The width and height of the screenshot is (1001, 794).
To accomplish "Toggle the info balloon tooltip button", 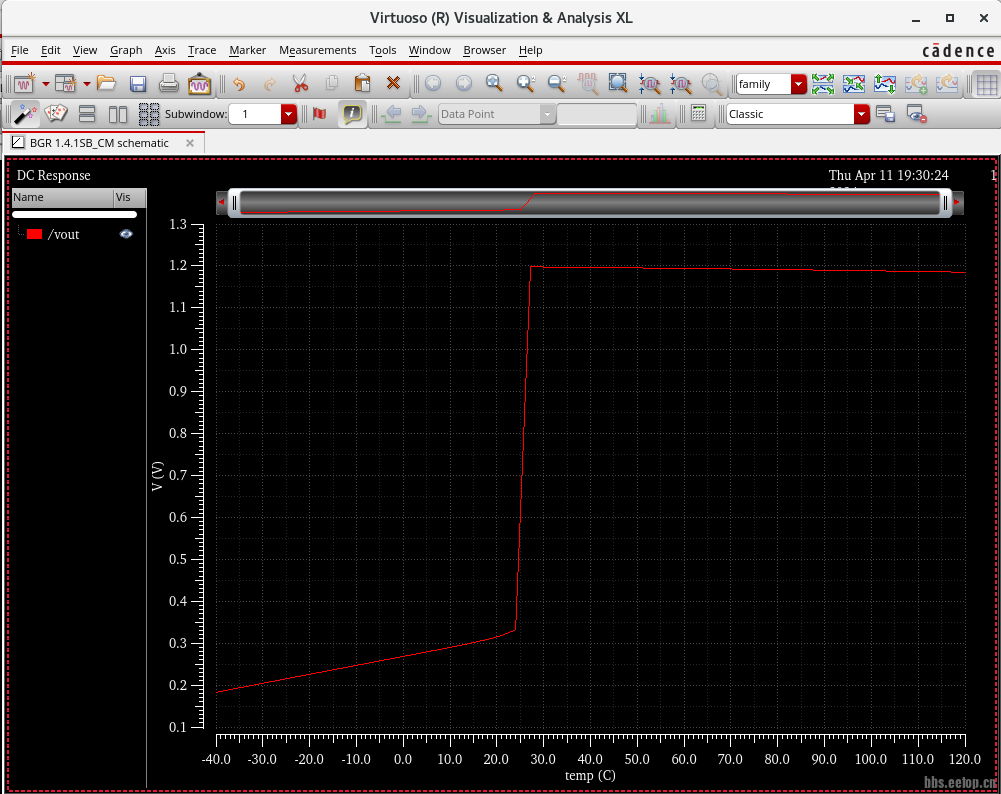I will coord(352,114).
